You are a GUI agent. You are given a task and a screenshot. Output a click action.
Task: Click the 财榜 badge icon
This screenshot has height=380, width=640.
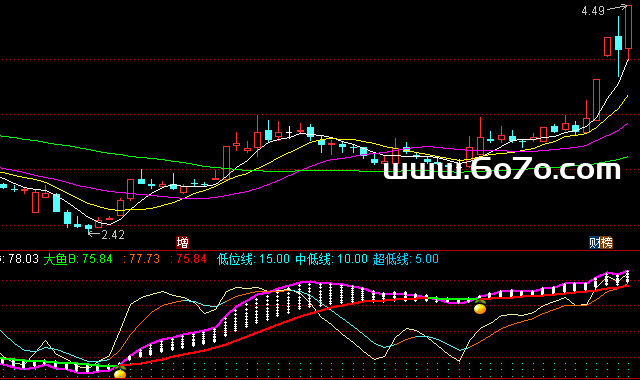tap(601, 242)
